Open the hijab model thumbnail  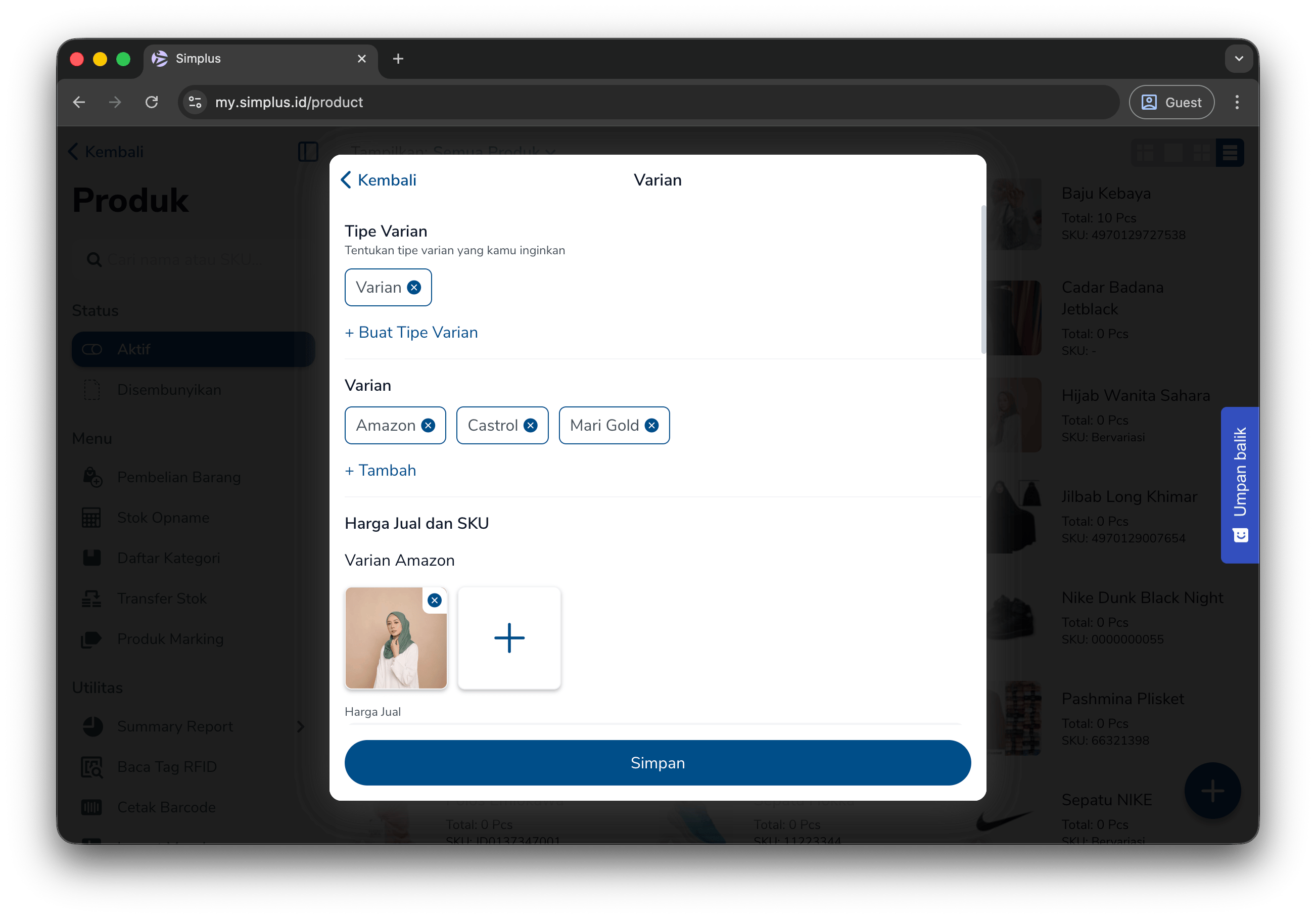396,638
